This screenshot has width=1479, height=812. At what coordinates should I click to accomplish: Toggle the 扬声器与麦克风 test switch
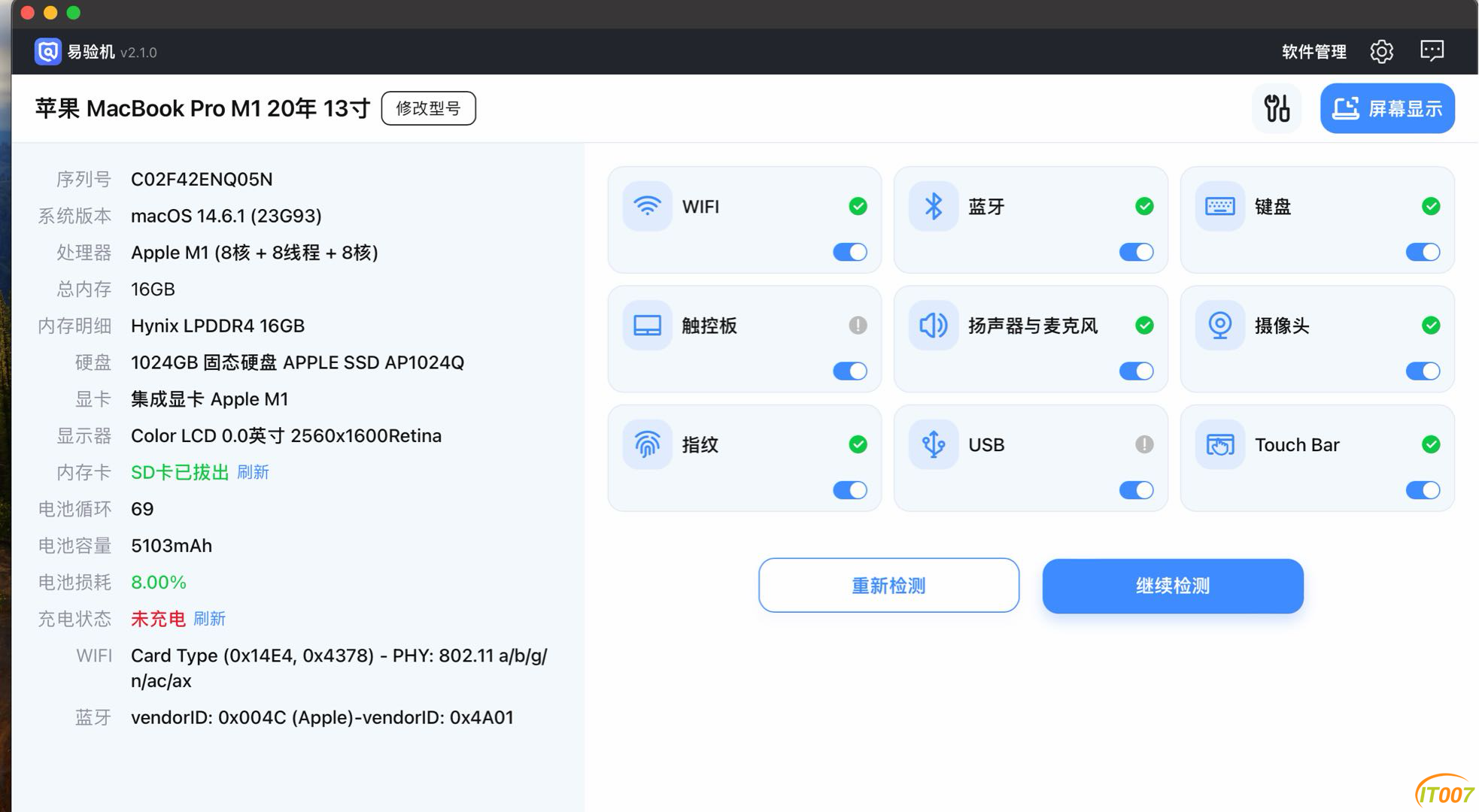1137,371
